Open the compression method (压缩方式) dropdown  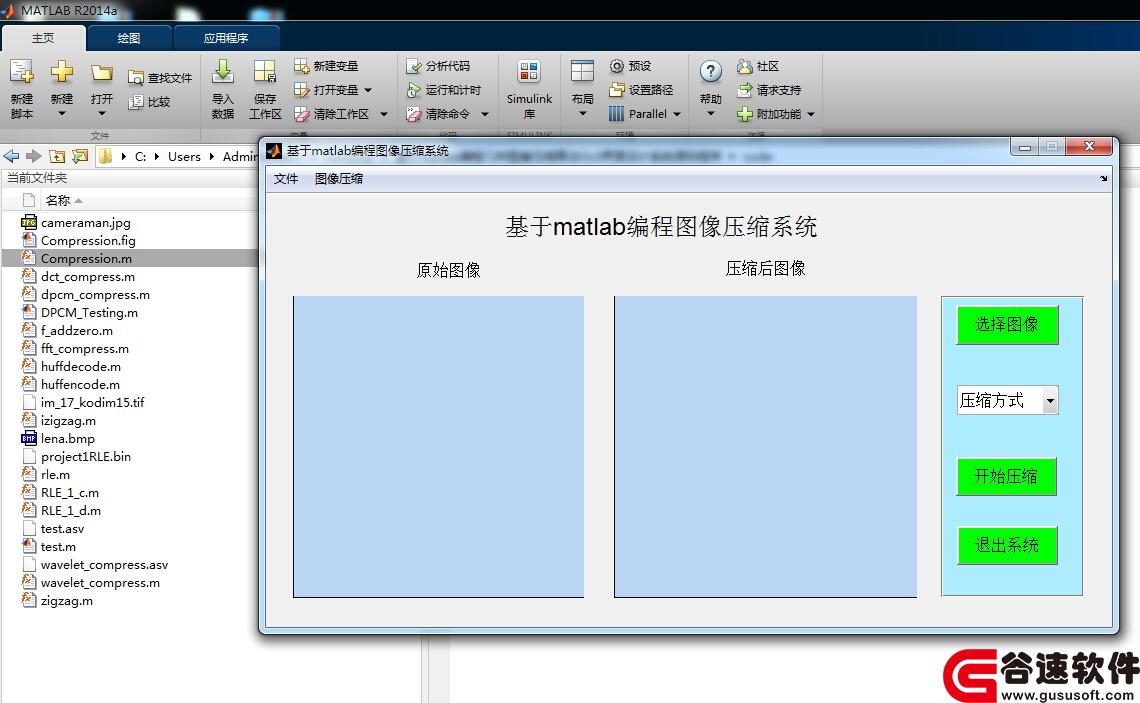point(1007,400)
